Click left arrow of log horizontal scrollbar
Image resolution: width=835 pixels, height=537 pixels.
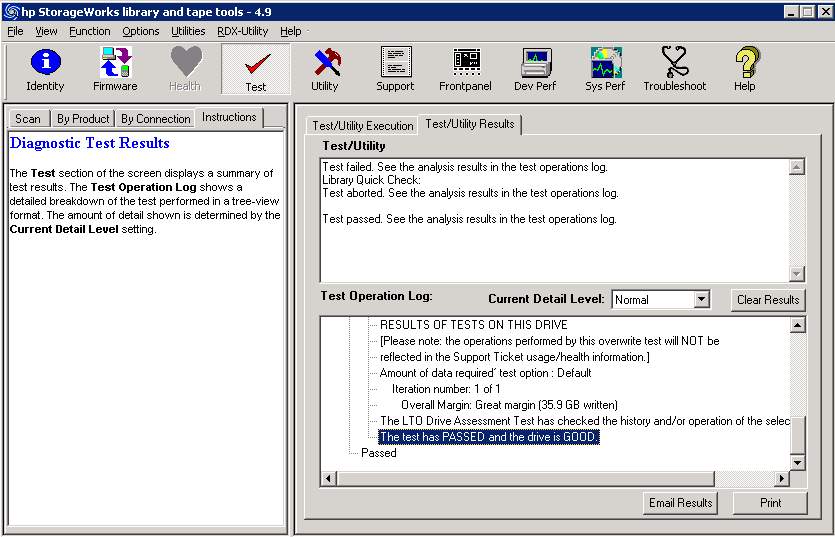click(329, 478)
